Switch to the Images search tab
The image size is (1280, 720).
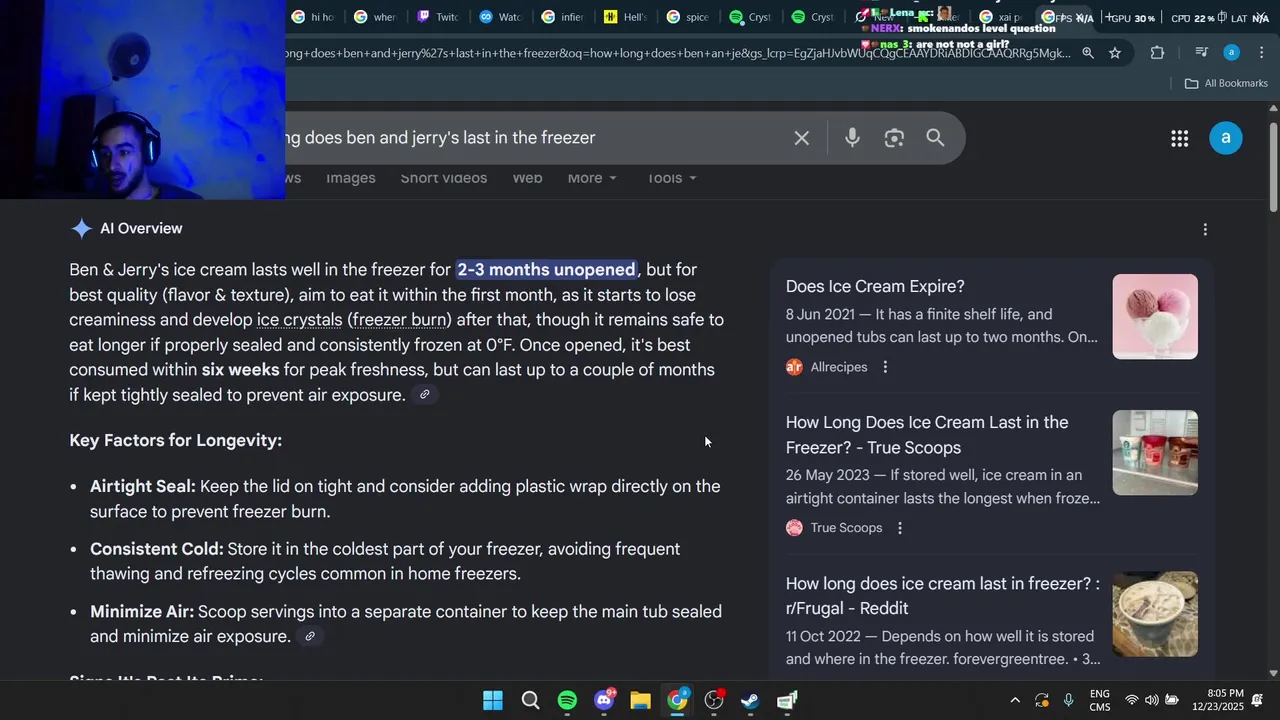[x=351, y=178]
